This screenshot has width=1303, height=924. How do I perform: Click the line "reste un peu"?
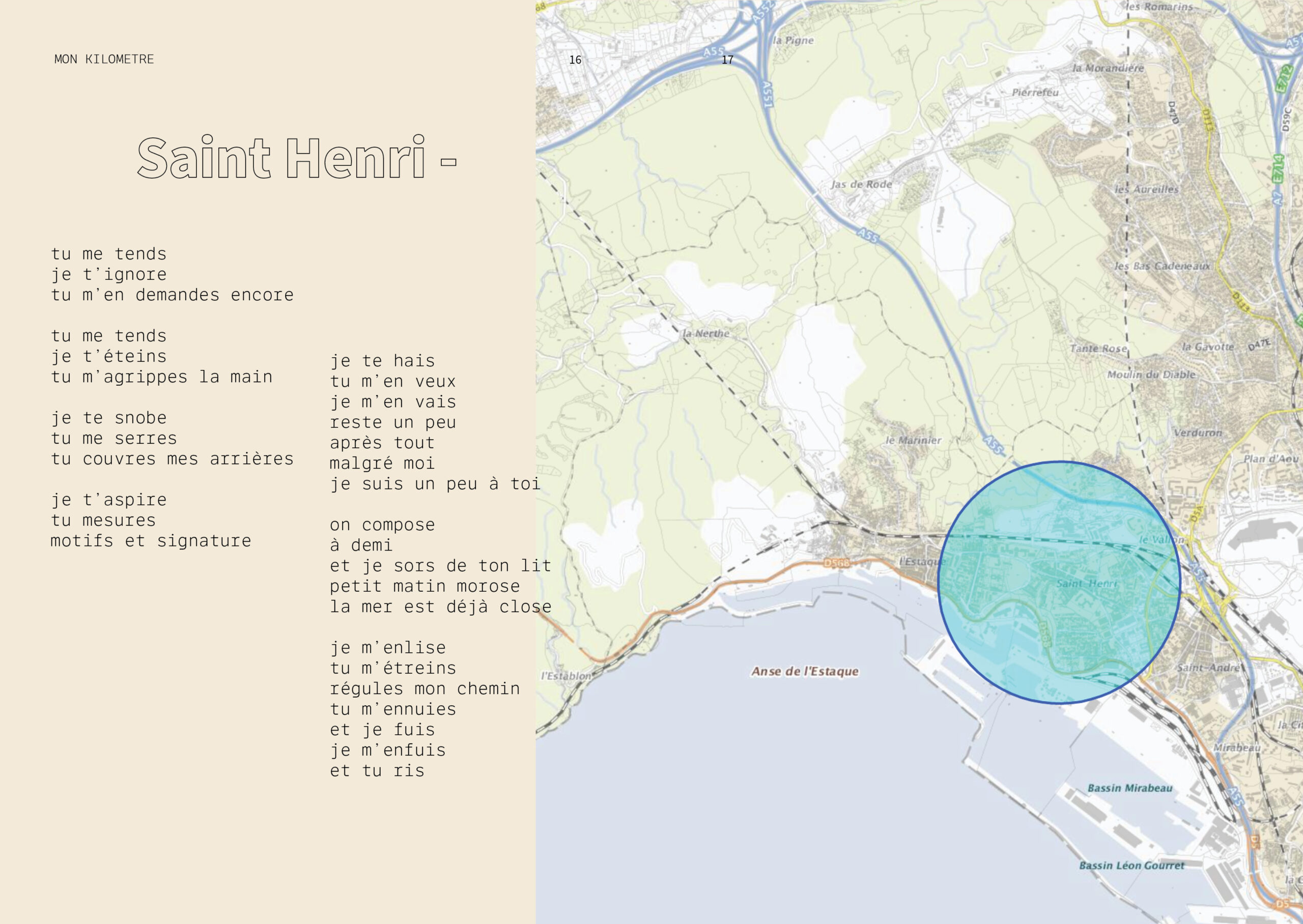pyautogui.click(x=392, y=422)
